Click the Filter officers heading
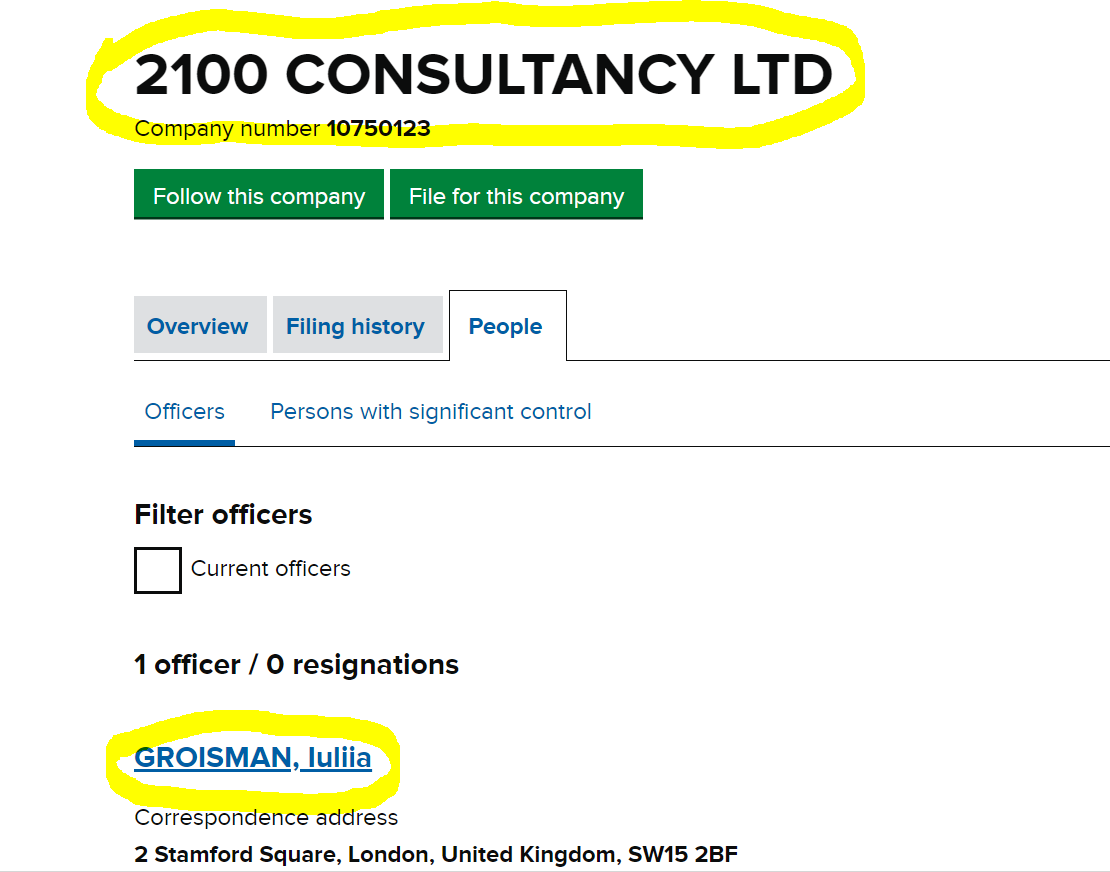Image resolution: width=1110 pixels, height=872 pixels. [223, 515]
